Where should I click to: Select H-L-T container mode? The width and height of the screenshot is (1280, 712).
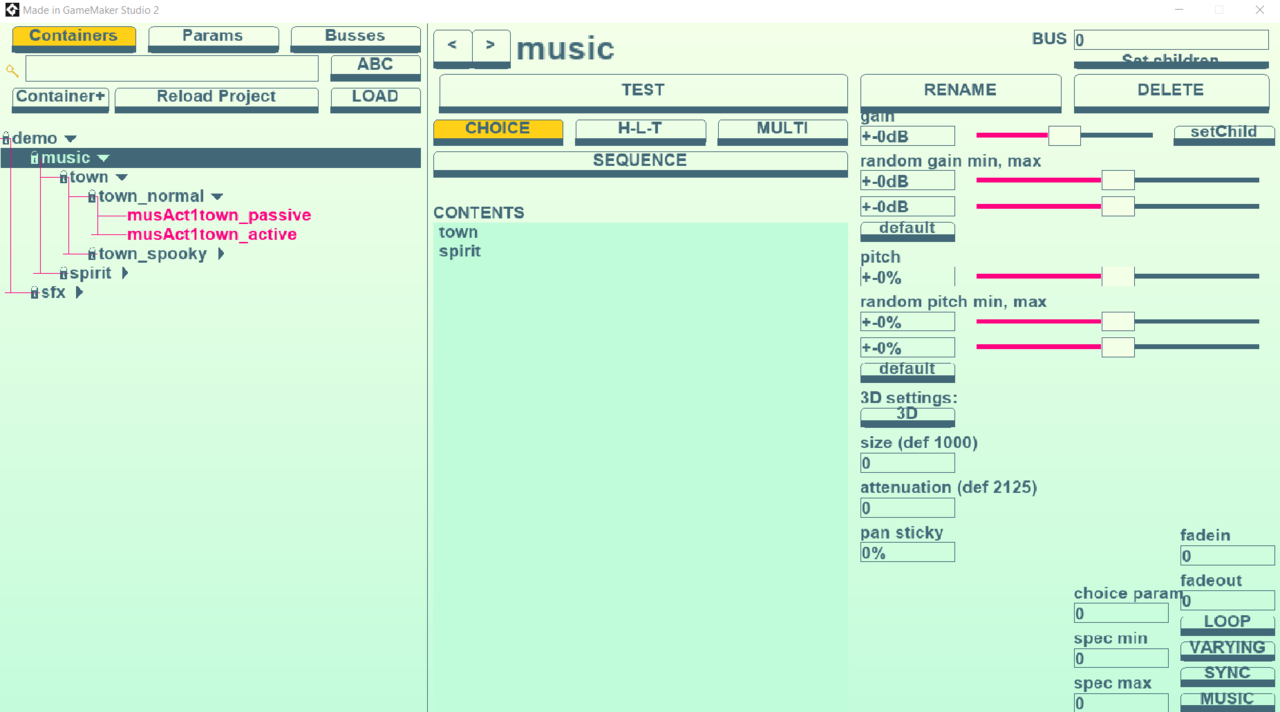pyautogui.click(x=640, y=131)
